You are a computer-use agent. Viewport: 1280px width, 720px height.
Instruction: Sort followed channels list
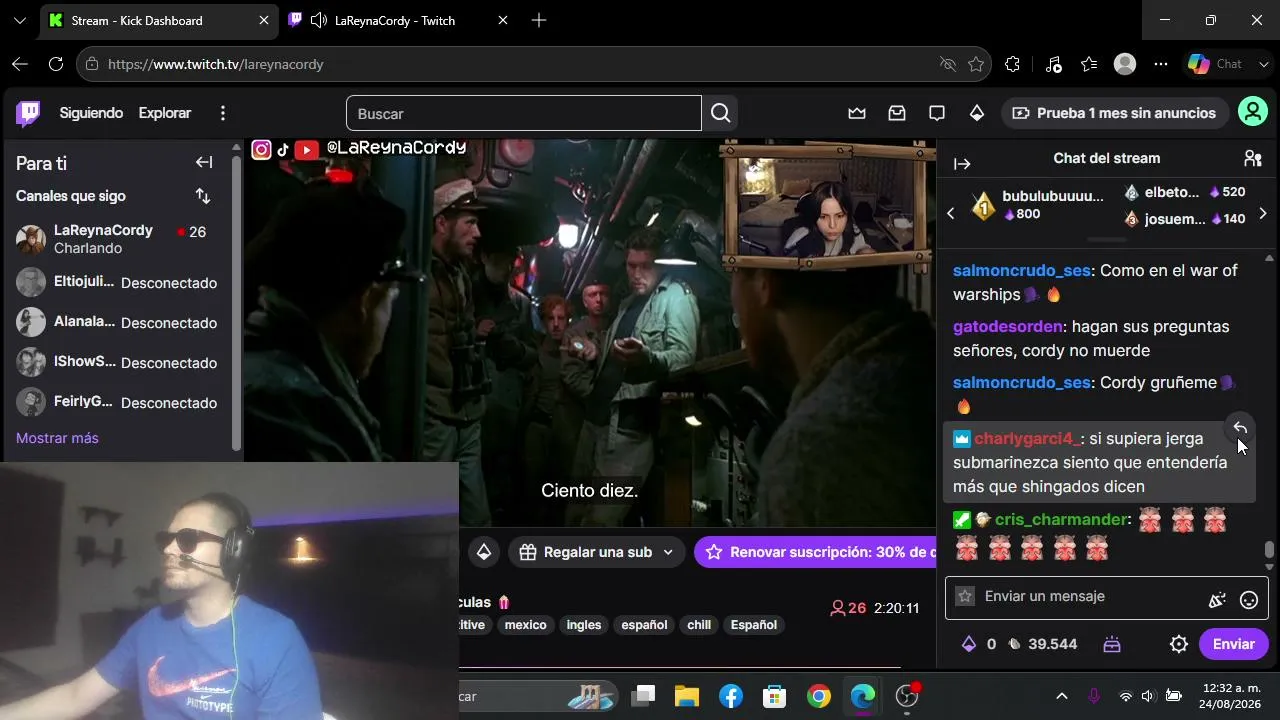(x=203, y=196)
